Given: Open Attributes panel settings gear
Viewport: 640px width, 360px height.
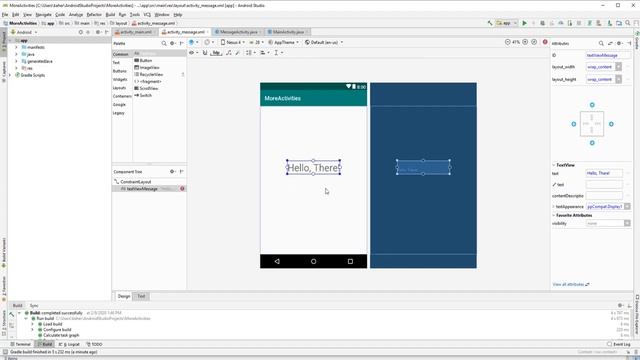Looking at the screenshot, I should [x=619, y=43].
